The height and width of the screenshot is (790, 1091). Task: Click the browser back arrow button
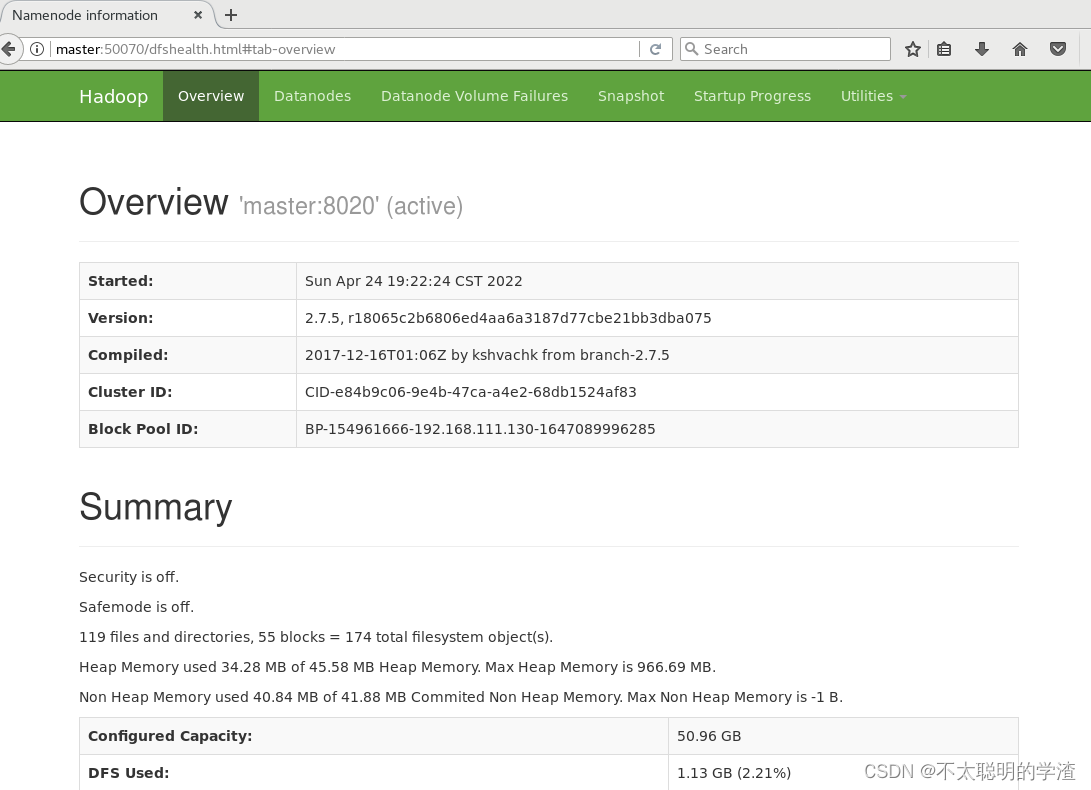click(8, 49)
